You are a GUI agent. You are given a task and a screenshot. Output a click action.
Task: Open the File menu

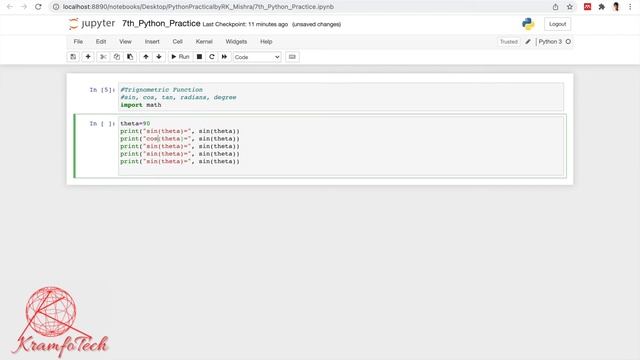click(78, 42)
